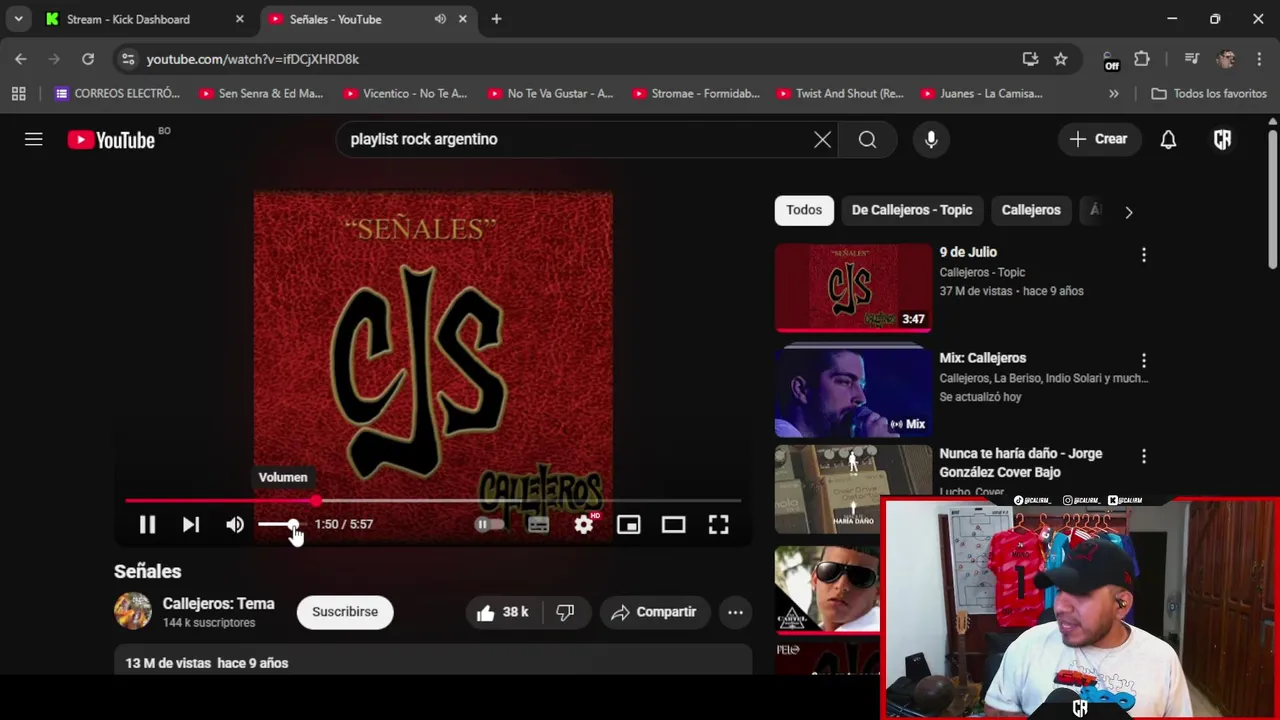The height and width of the screenshot is (720, 1280).
Task: Open the account avatar menu
Action: [x=1222, y=139]
